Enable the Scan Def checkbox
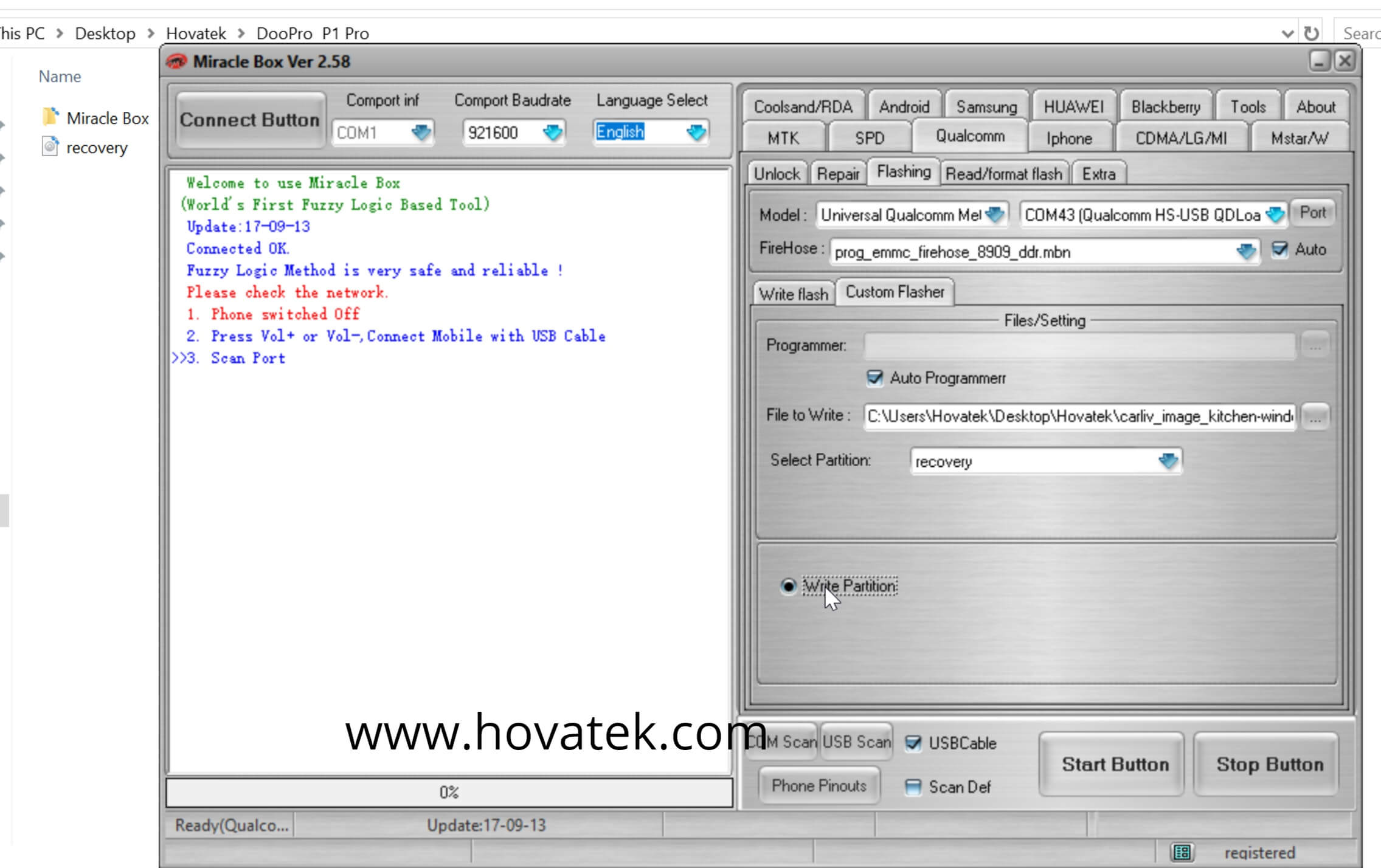This screenshot has width=1381, height=868. [x=913, y=787]
